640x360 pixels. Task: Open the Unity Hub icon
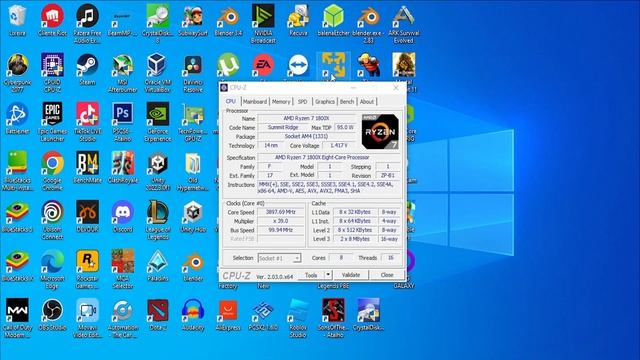click(193, 216)
